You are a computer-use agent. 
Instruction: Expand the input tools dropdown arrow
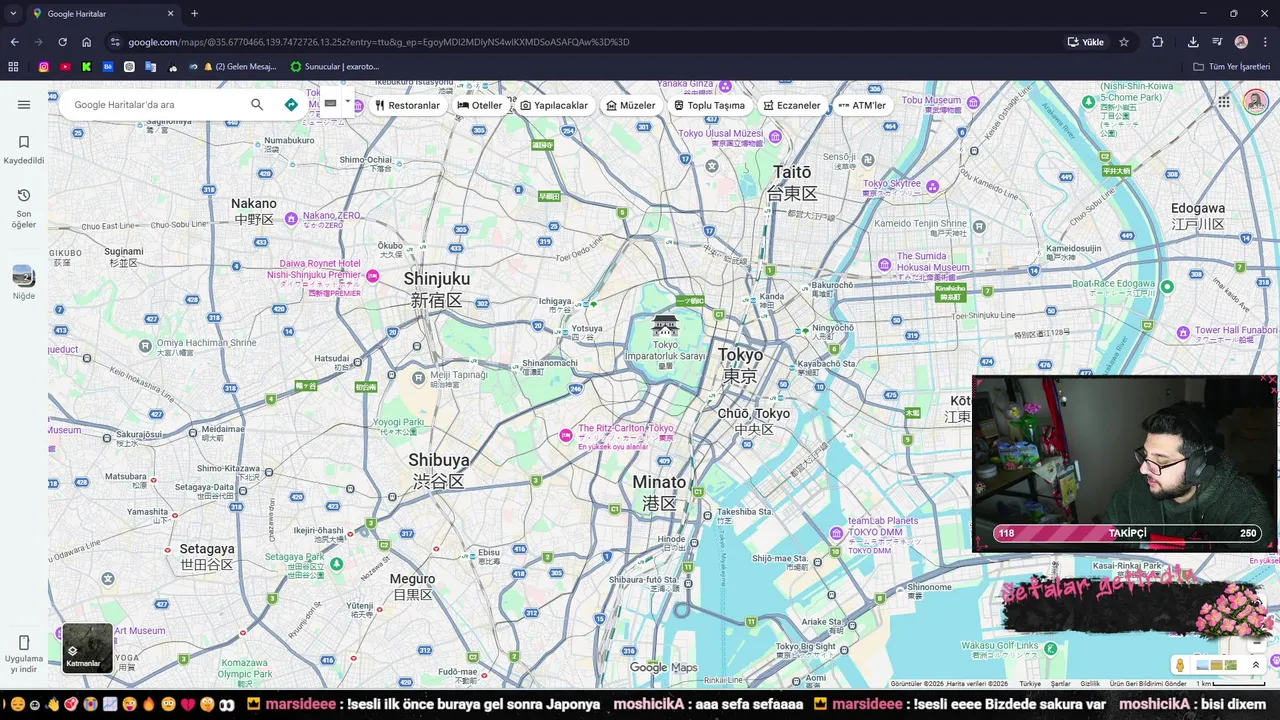pos(348,102)
